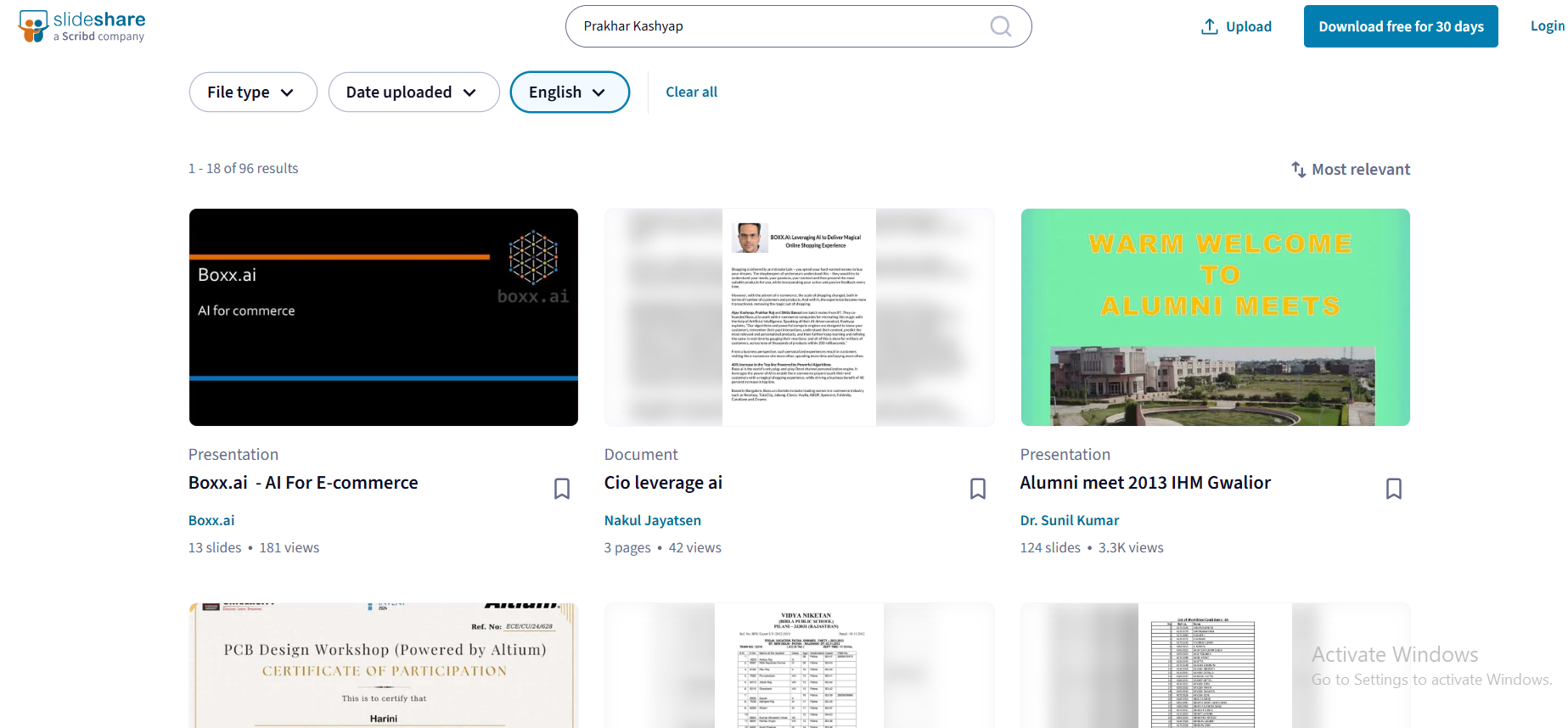This screenshot has width=1568, height=728.
Task: Click '13 slides • 181 views' text
Action: click(x=254, y=547)
